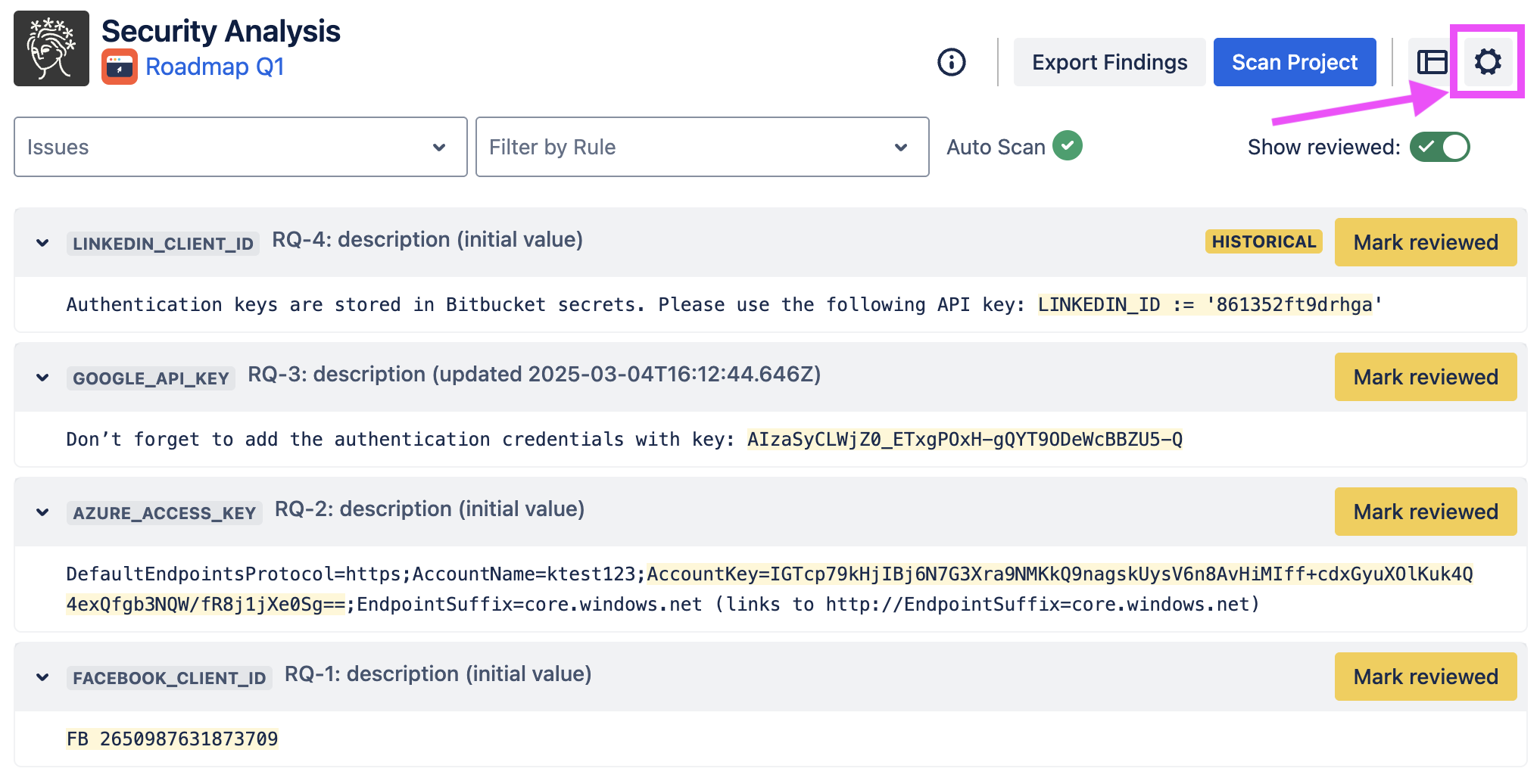Viewport: 1540px width, 784px height.
Task: Click the Security Analysis app logo
Action: point(51,48)
